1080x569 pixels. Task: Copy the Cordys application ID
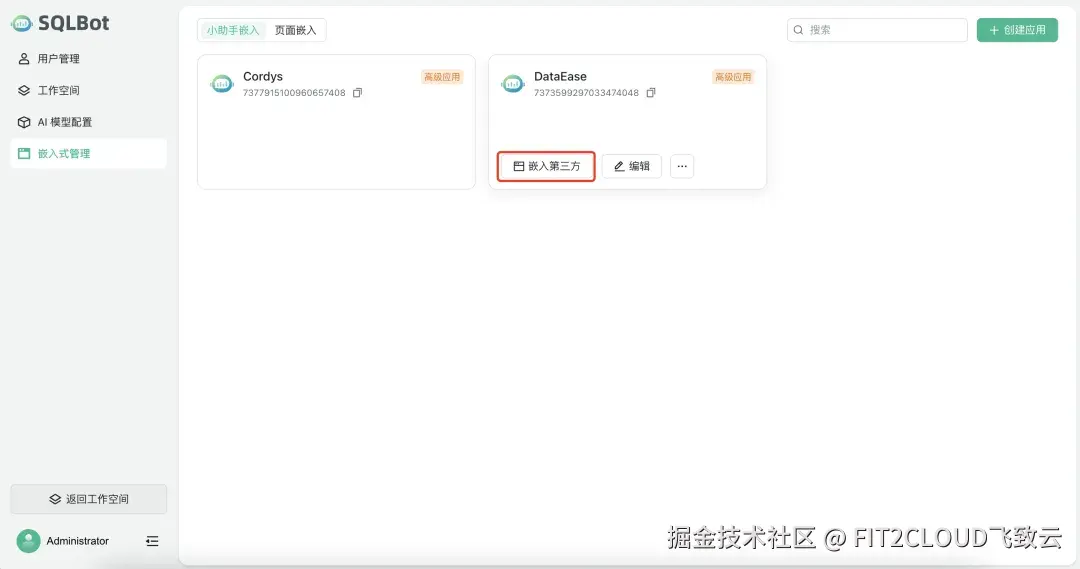(x=357, y=93)
